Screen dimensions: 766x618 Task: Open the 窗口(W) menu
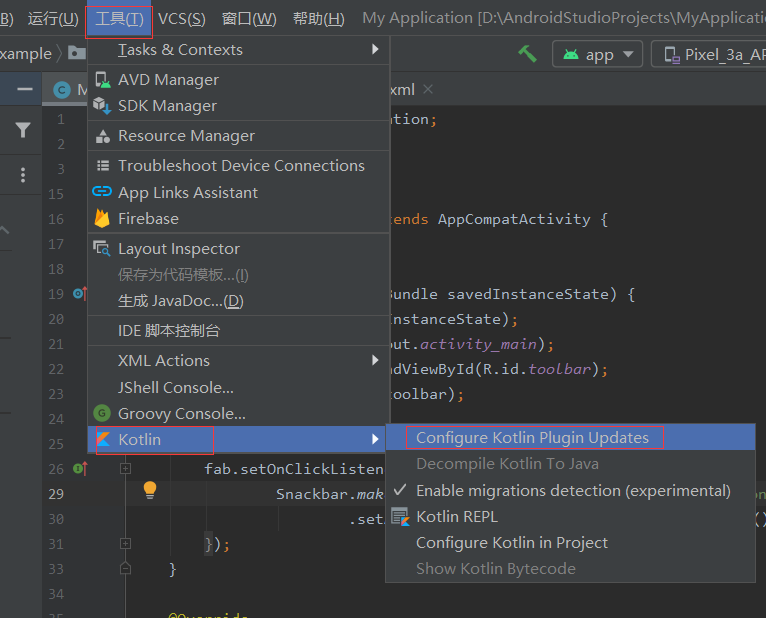[249, 19]
